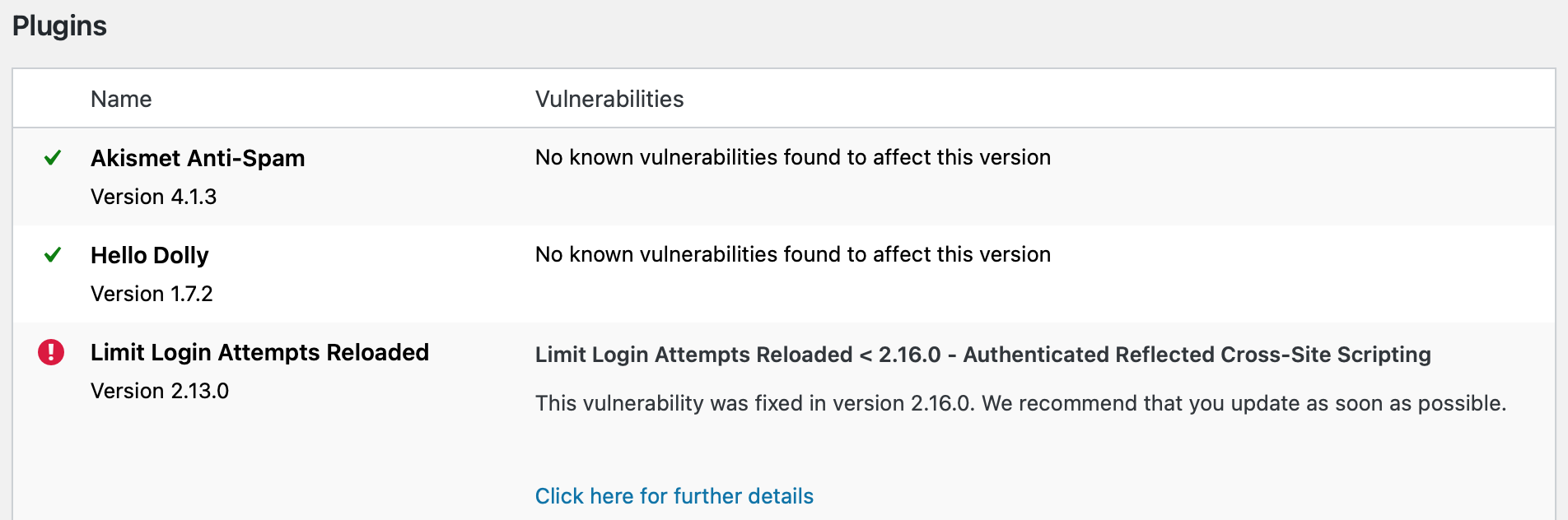Click the Plugins section heading
The height and width of the screenshot is (520, 1568).
59,26
